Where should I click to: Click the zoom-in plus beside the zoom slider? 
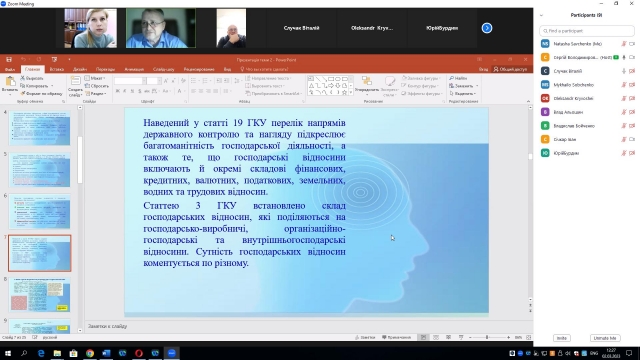click(x=508, y=337)
